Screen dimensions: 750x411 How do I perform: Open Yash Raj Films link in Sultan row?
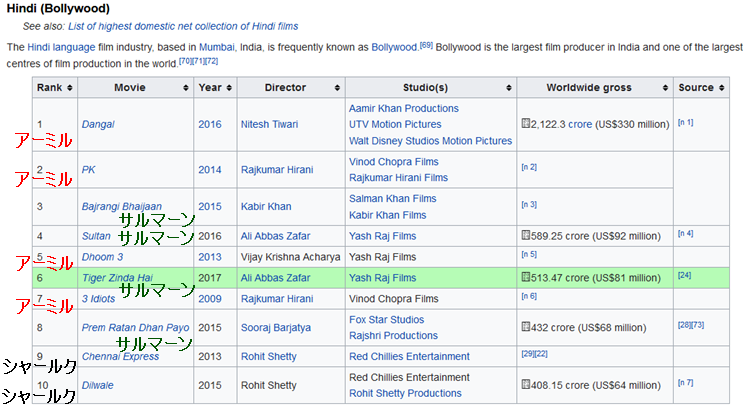(x=382, y=236)
